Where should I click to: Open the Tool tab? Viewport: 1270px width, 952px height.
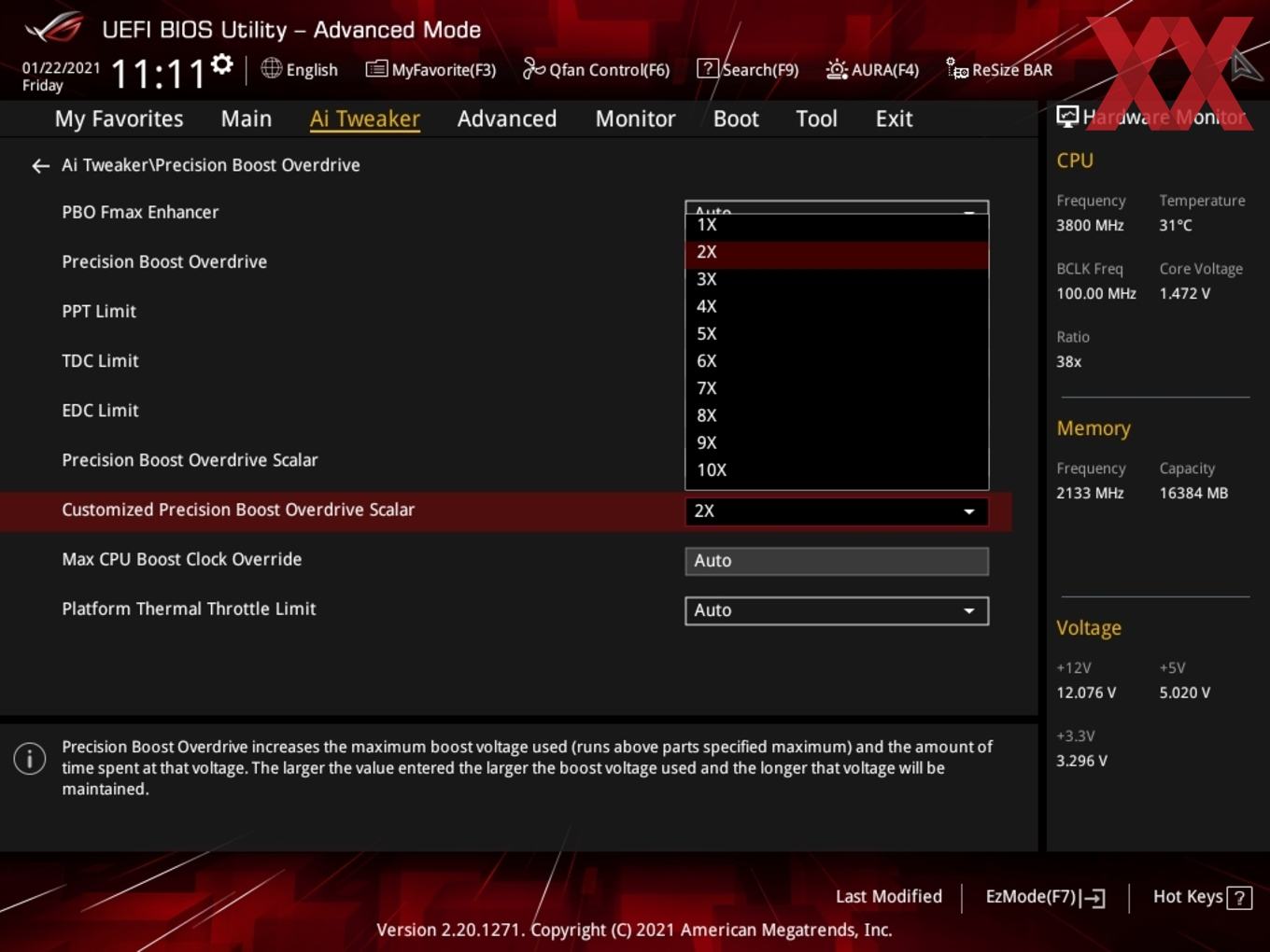click(816, 119)
